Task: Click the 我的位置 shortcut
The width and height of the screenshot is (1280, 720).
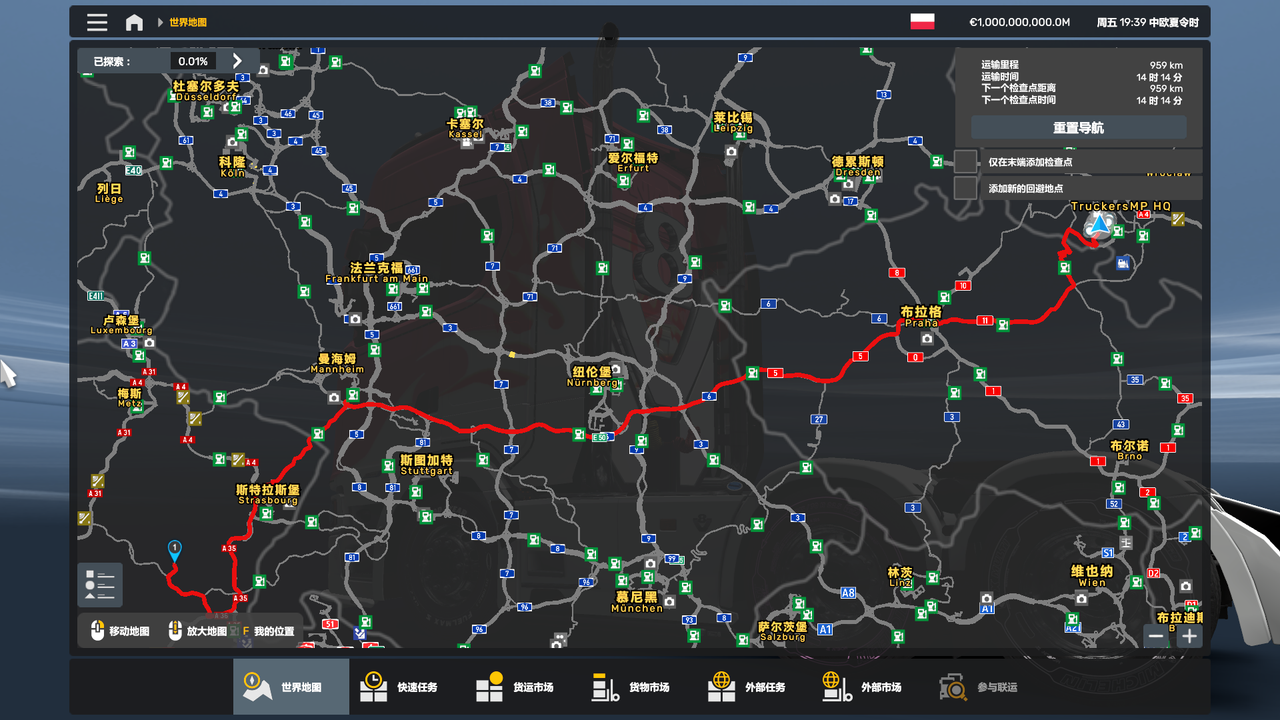Action: [274, 632]
